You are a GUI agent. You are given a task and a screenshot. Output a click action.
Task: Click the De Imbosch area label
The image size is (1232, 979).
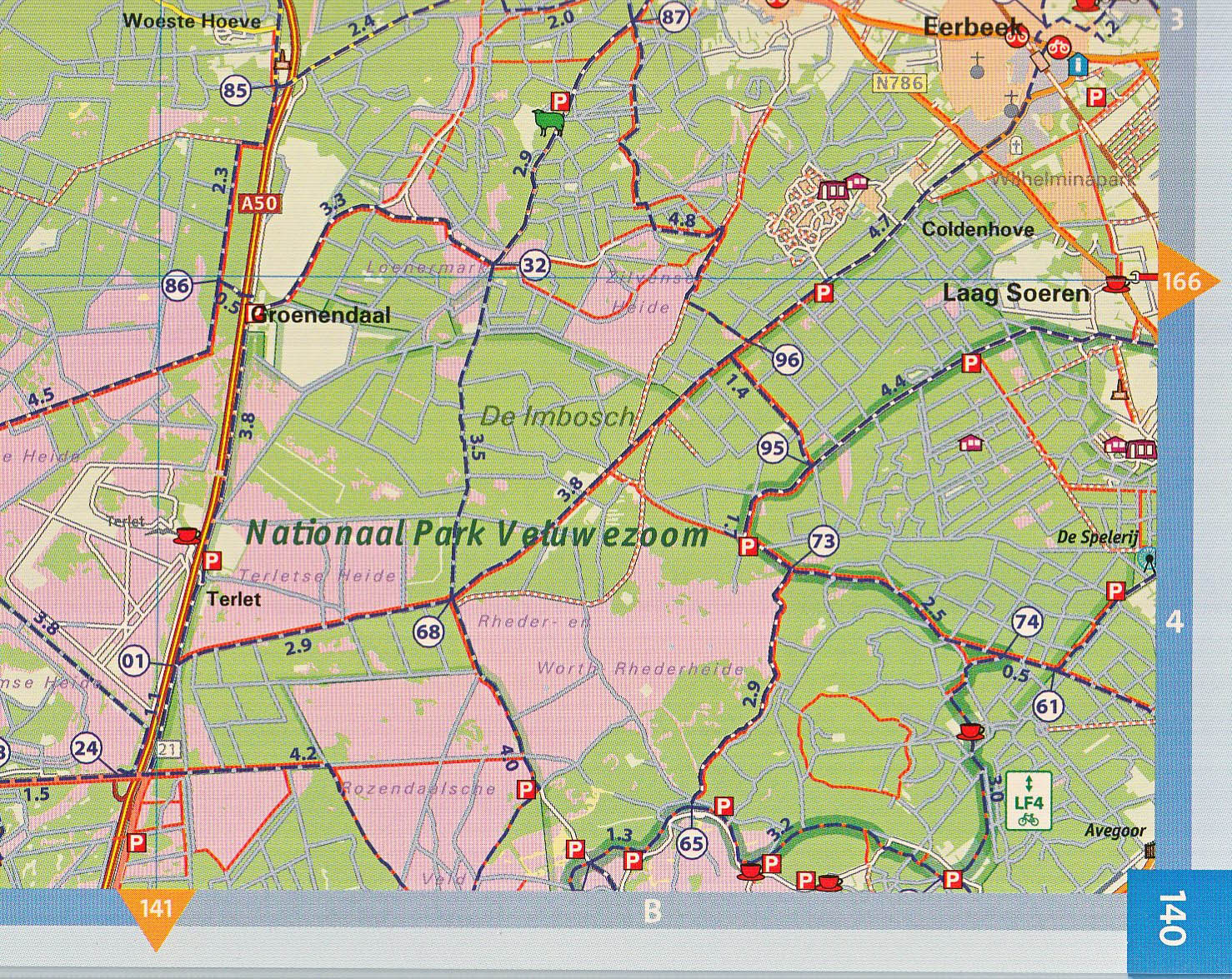[x=556, y=416]
